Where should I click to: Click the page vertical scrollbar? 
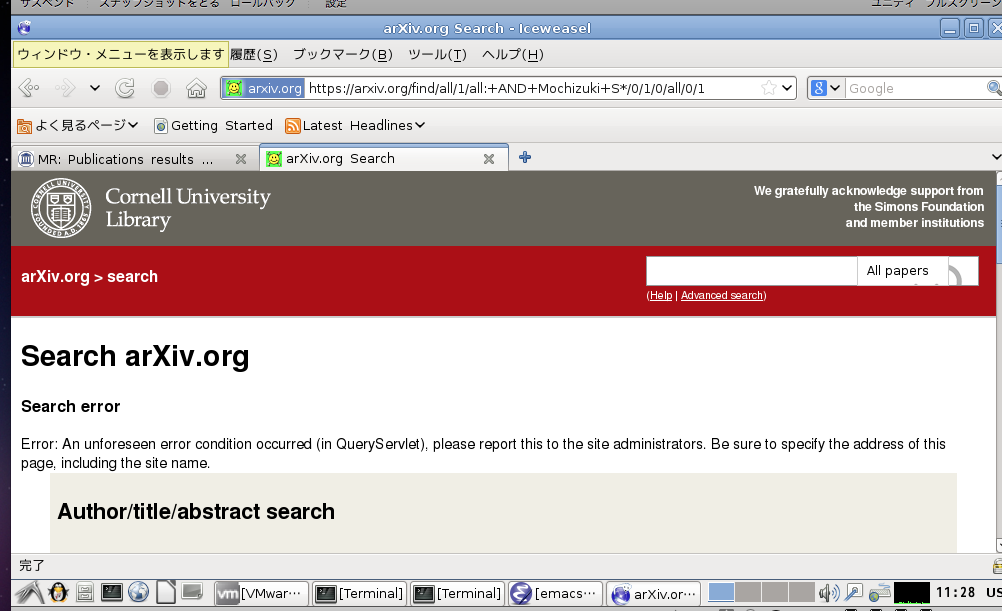point(998,361)
